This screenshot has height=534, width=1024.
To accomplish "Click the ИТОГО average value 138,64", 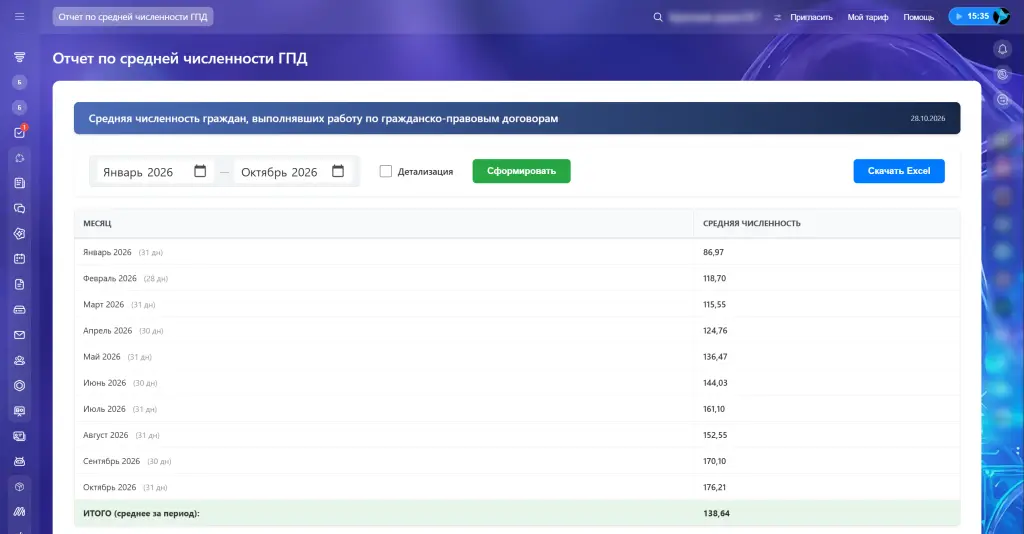I will (716, 513).
